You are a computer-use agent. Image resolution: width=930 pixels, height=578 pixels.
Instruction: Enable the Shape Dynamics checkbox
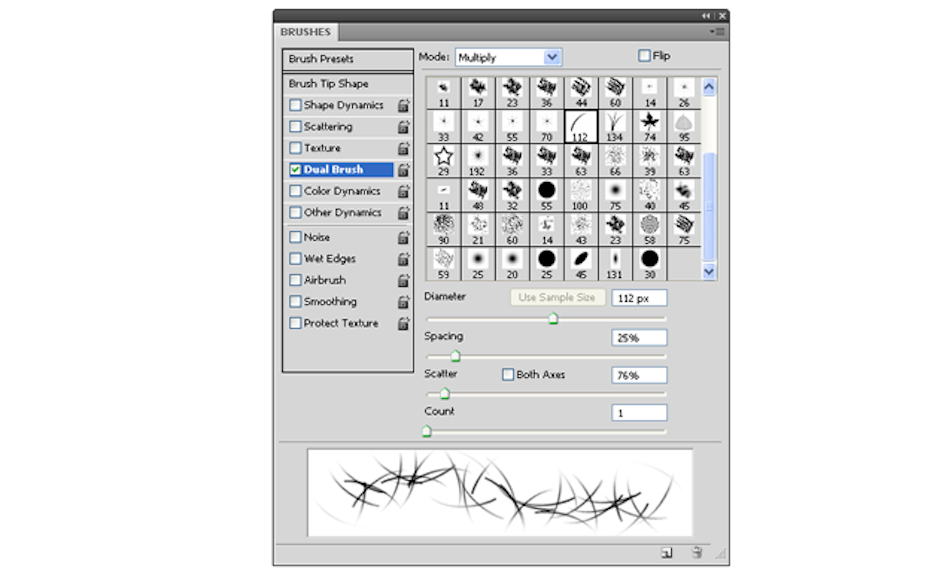295,105
